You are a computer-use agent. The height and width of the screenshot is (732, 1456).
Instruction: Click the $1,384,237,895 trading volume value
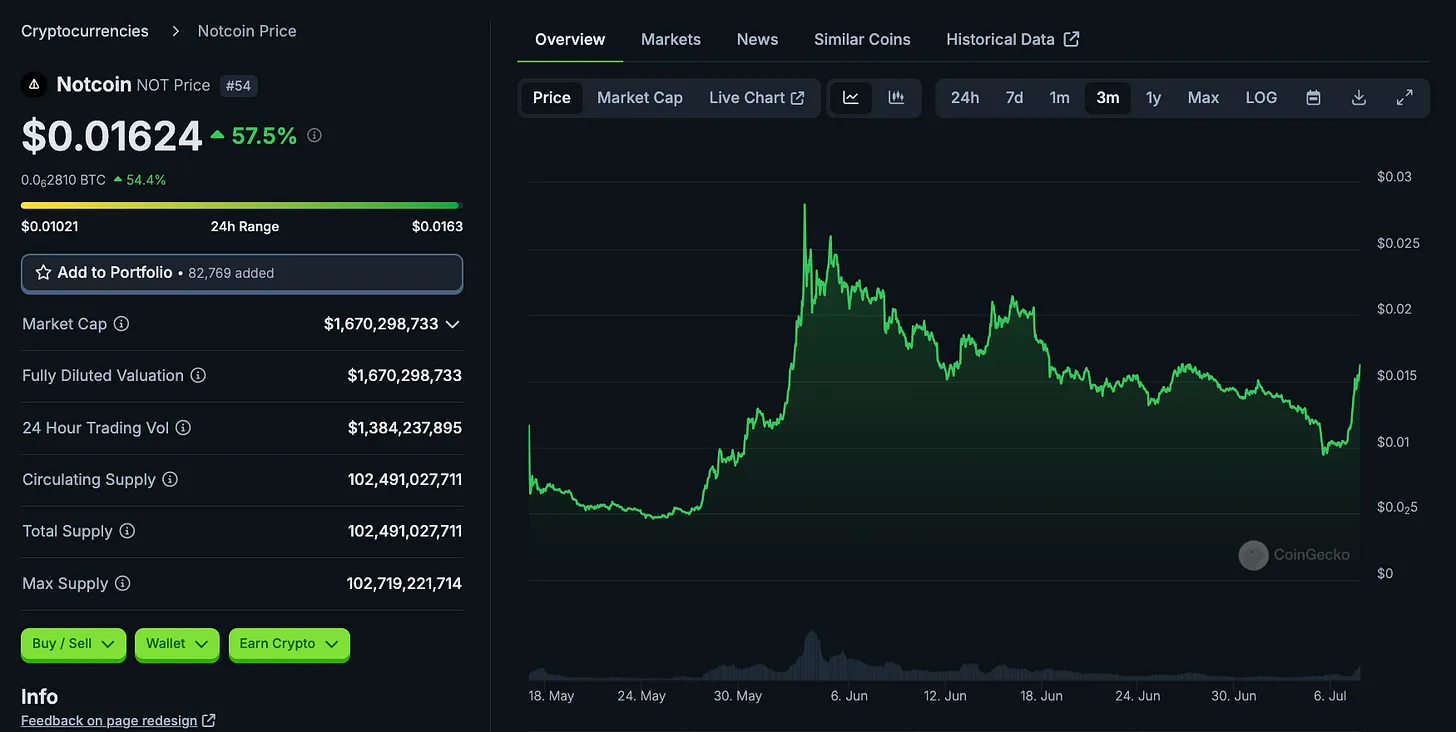[x=405, y=428]
